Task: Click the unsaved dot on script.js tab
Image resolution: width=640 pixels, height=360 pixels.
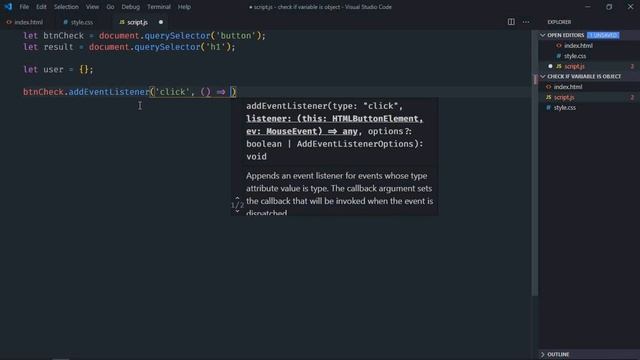Action: [x=161, y=22]
